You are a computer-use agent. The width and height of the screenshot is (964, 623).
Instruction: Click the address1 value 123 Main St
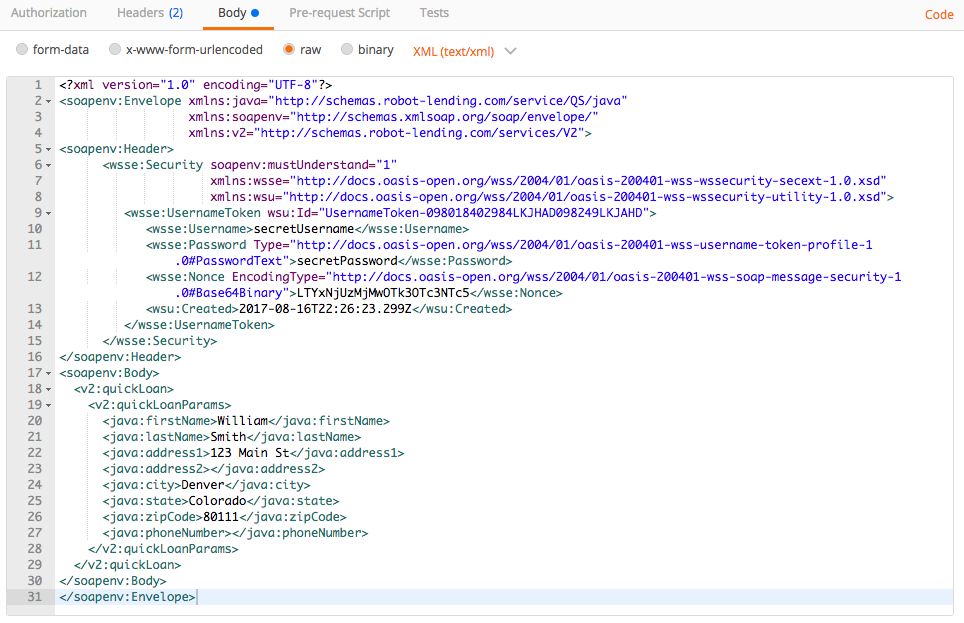pos(250,453)
